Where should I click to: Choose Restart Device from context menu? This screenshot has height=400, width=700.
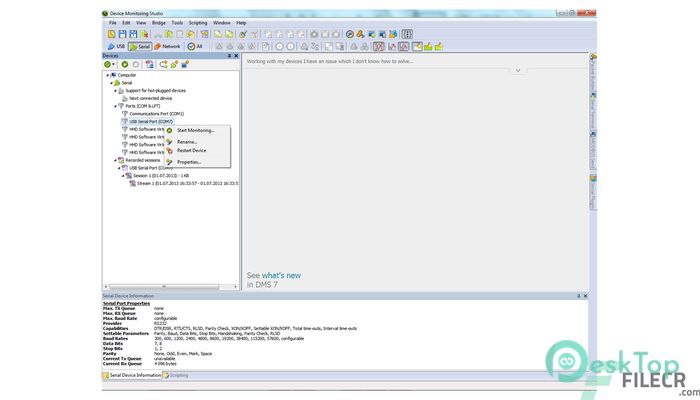(197, 150)
